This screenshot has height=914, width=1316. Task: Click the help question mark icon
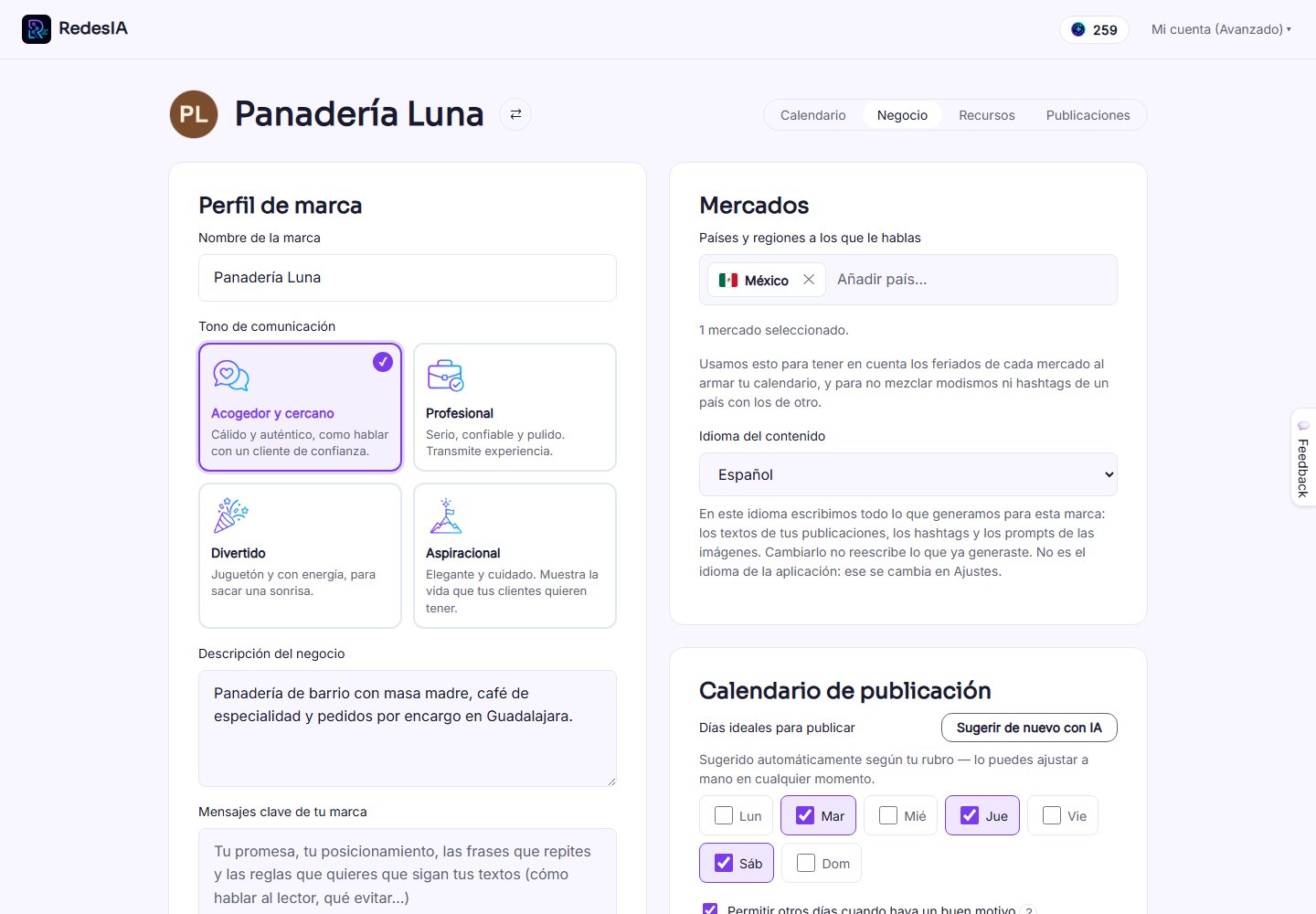pos(1030,910)
